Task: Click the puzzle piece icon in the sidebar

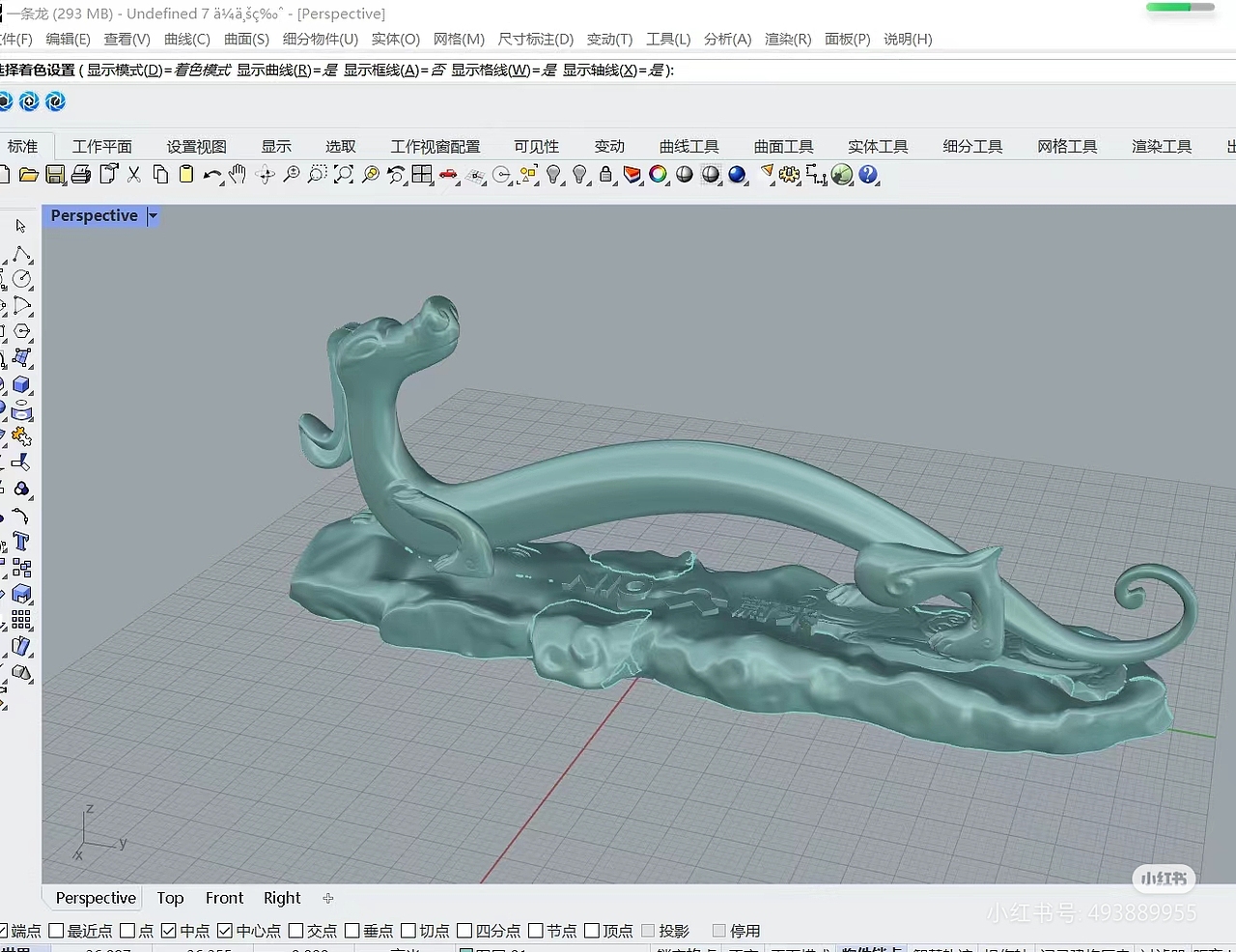Action: 21,436
